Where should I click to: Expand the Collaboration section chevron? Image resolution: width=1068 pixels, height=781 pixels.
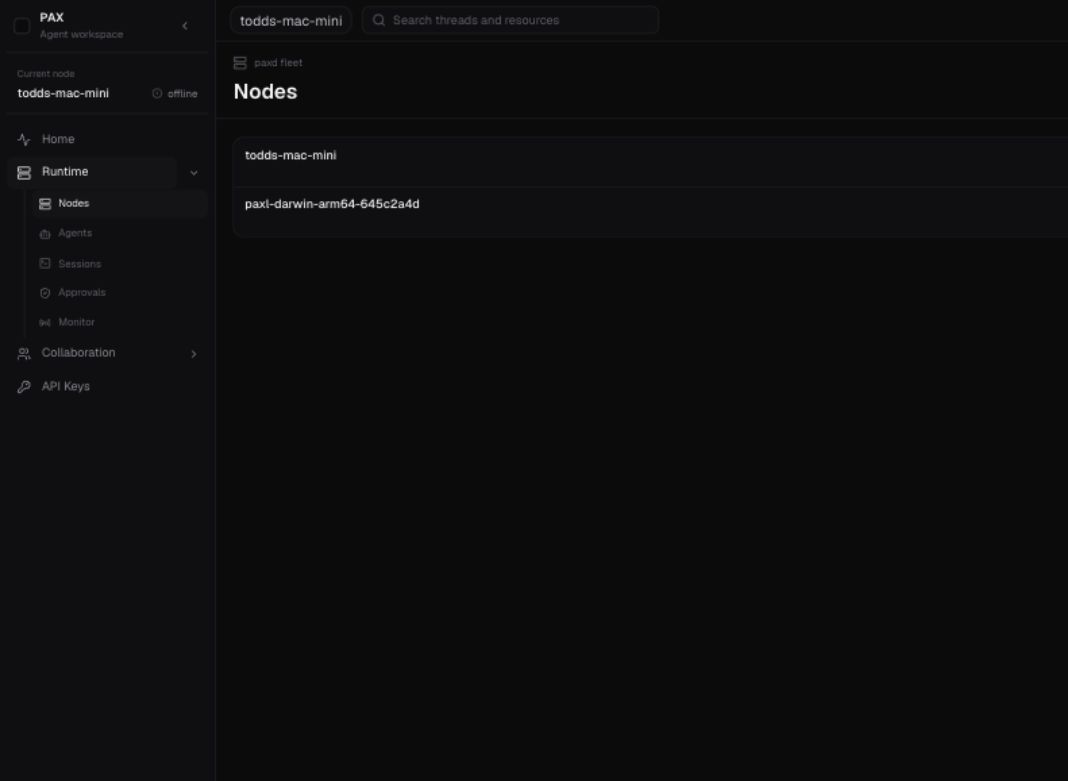193,354
